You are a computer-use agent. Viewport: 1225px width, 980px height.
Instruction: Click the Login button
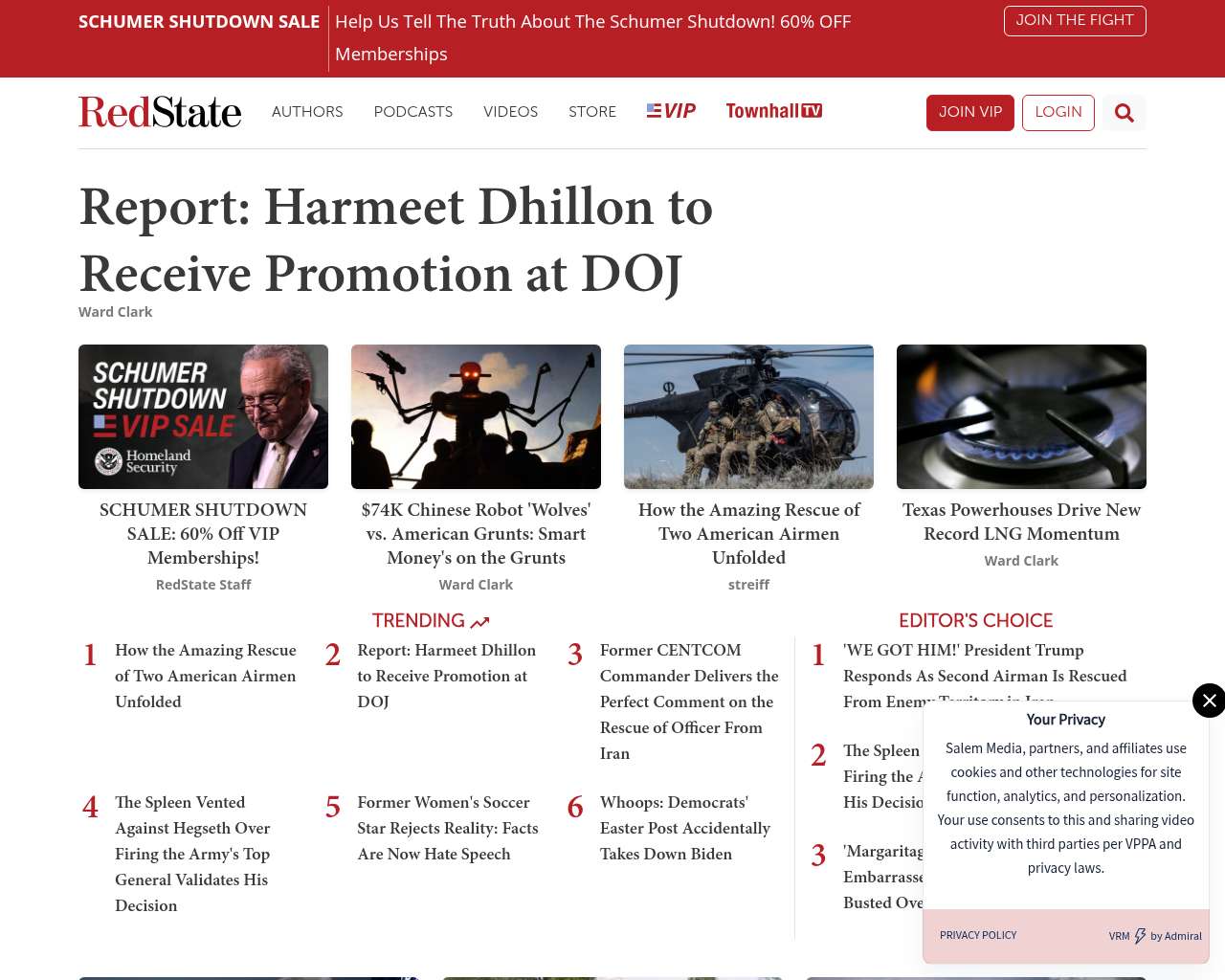click(1058, 113)
